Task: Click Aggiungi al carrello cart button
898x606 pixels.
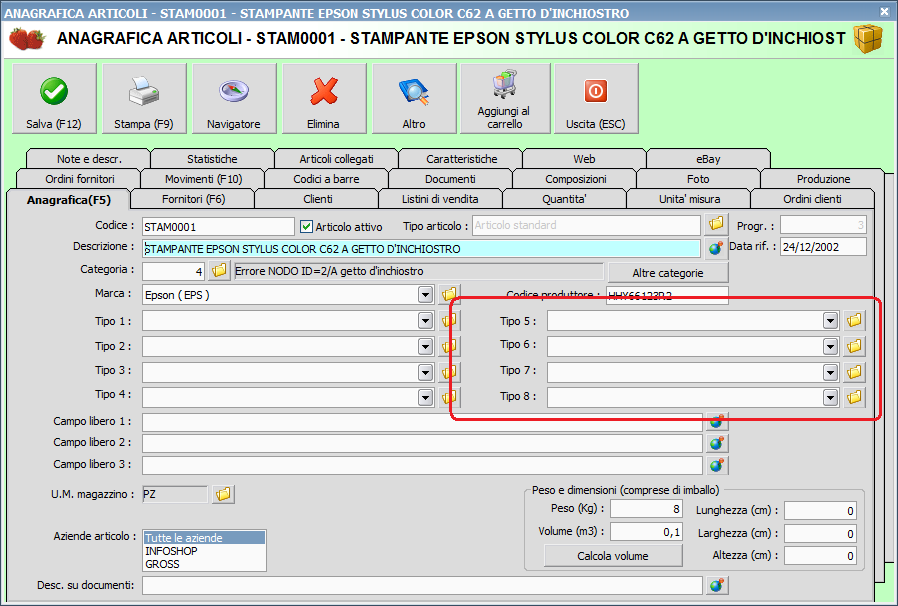Action: pos(504,99)
